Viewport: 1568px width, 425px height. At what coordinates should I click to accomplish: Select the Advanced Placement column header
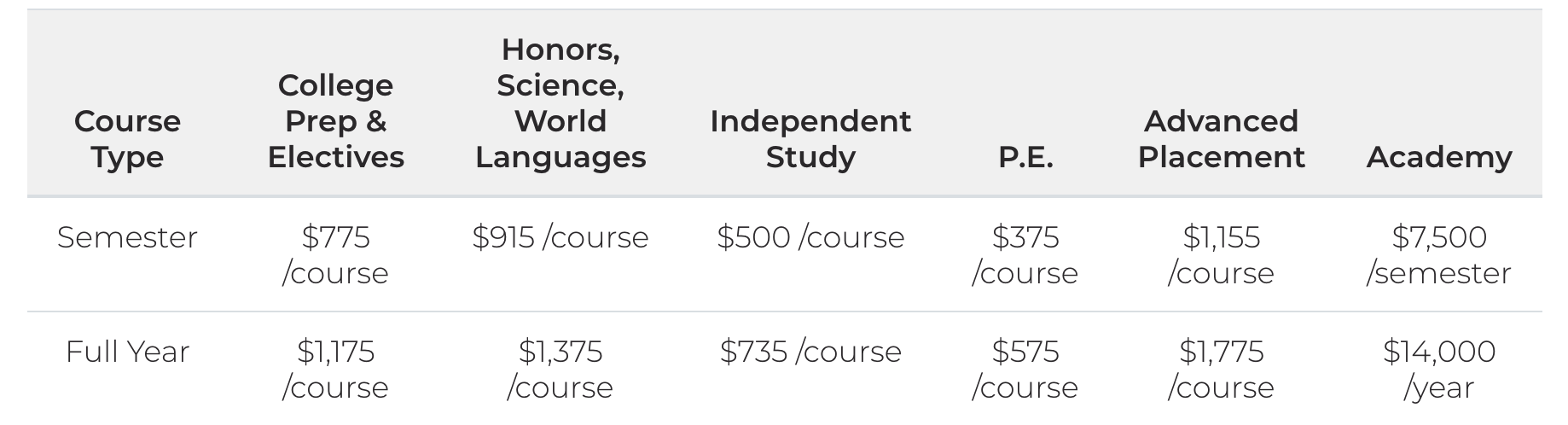click(1221, 139)
